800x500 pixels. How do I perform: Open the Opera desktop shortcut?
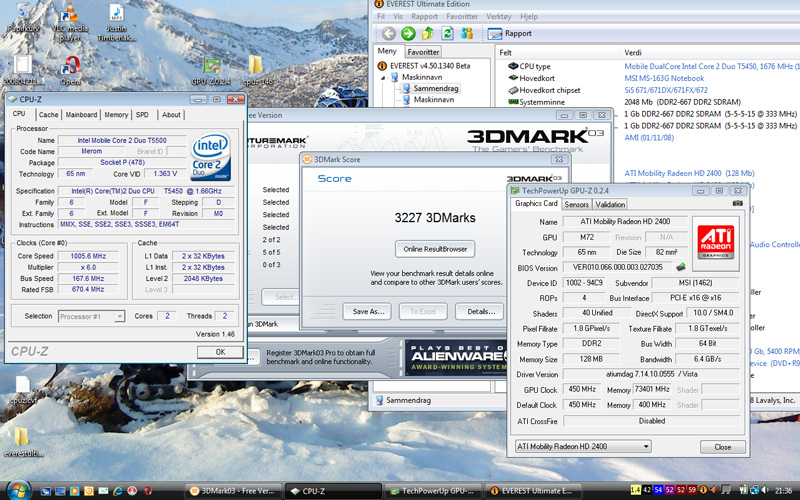coord(70,70)
